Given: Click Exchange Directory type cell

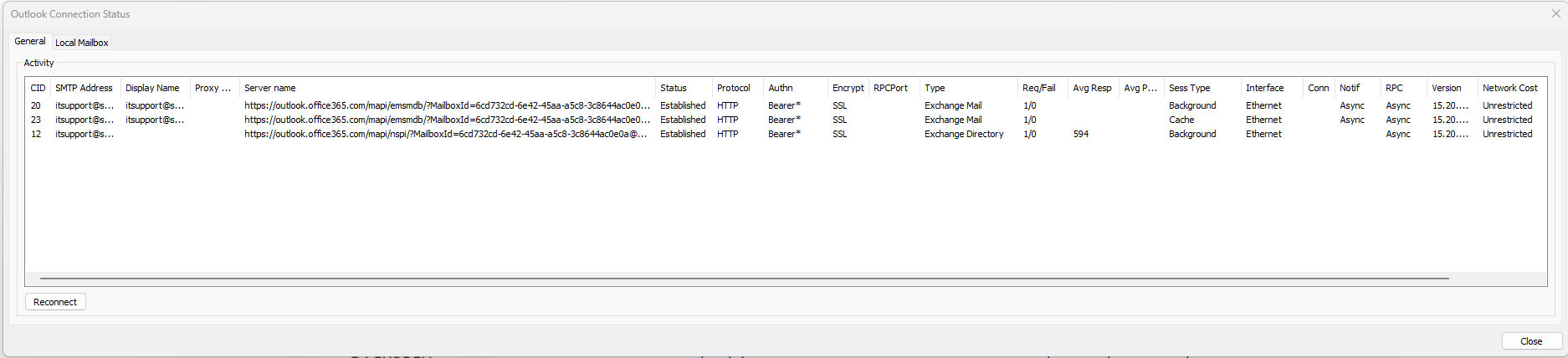Looking at the screenshot, I should 964,134.
